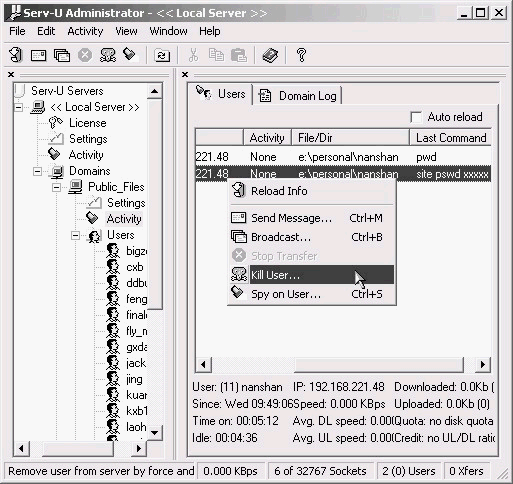Click the refresh window toolbar icon
The image size is (513, 484).
162,55
